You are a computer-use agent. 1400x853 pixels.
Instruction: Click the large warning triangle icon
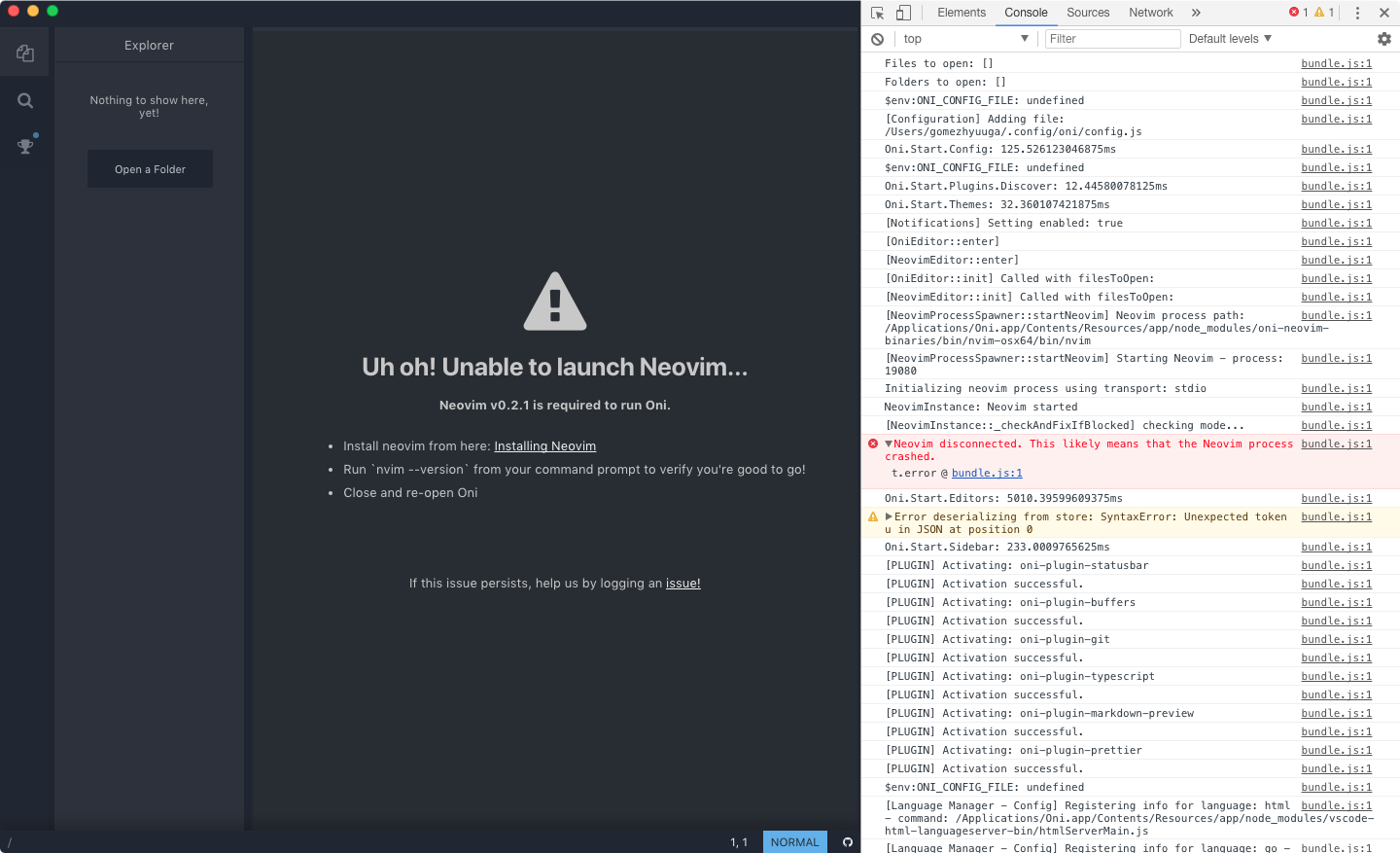click(555, 301)
